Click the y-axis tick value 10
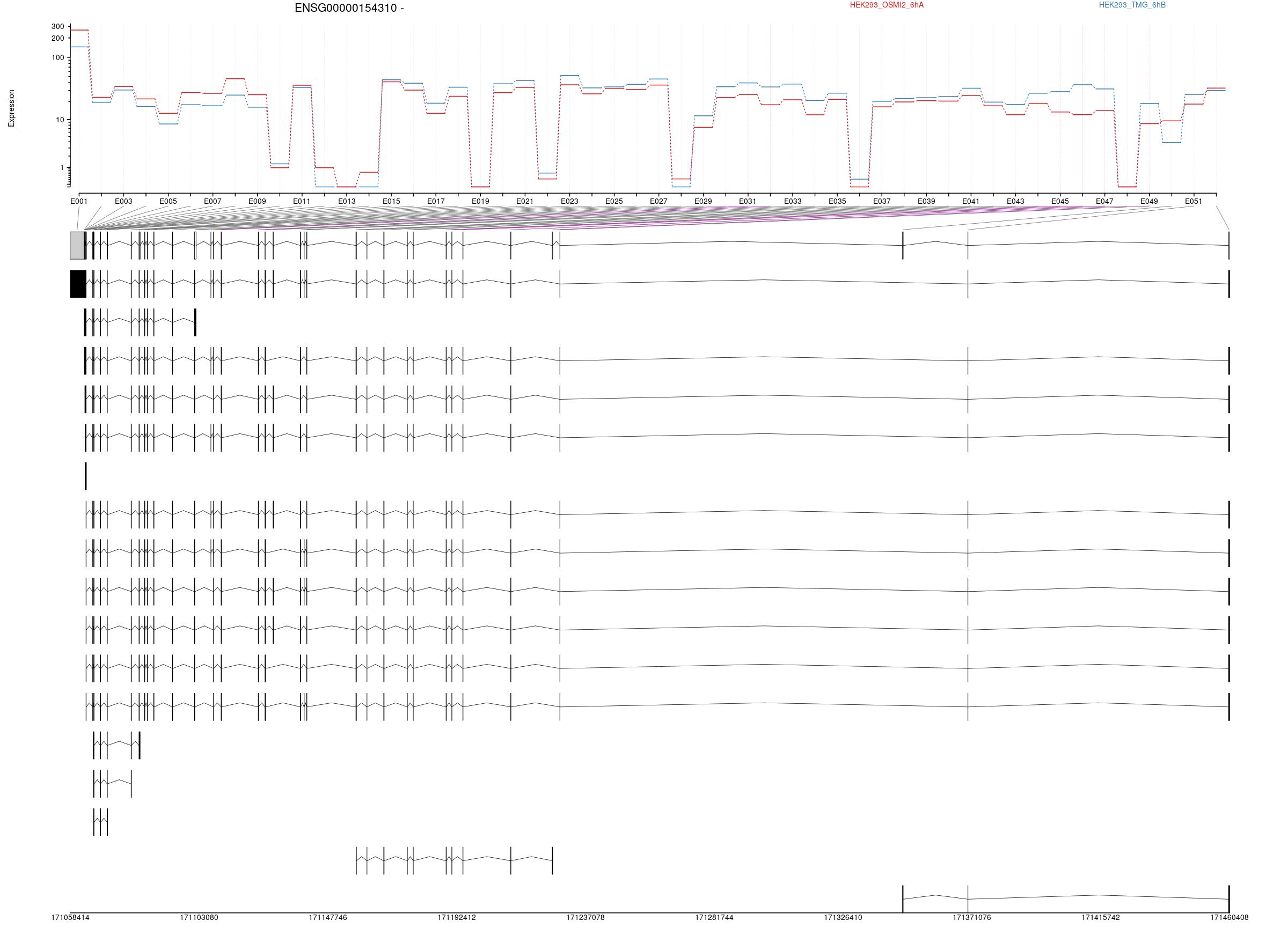1288x928 pixels. coord(60,120)
